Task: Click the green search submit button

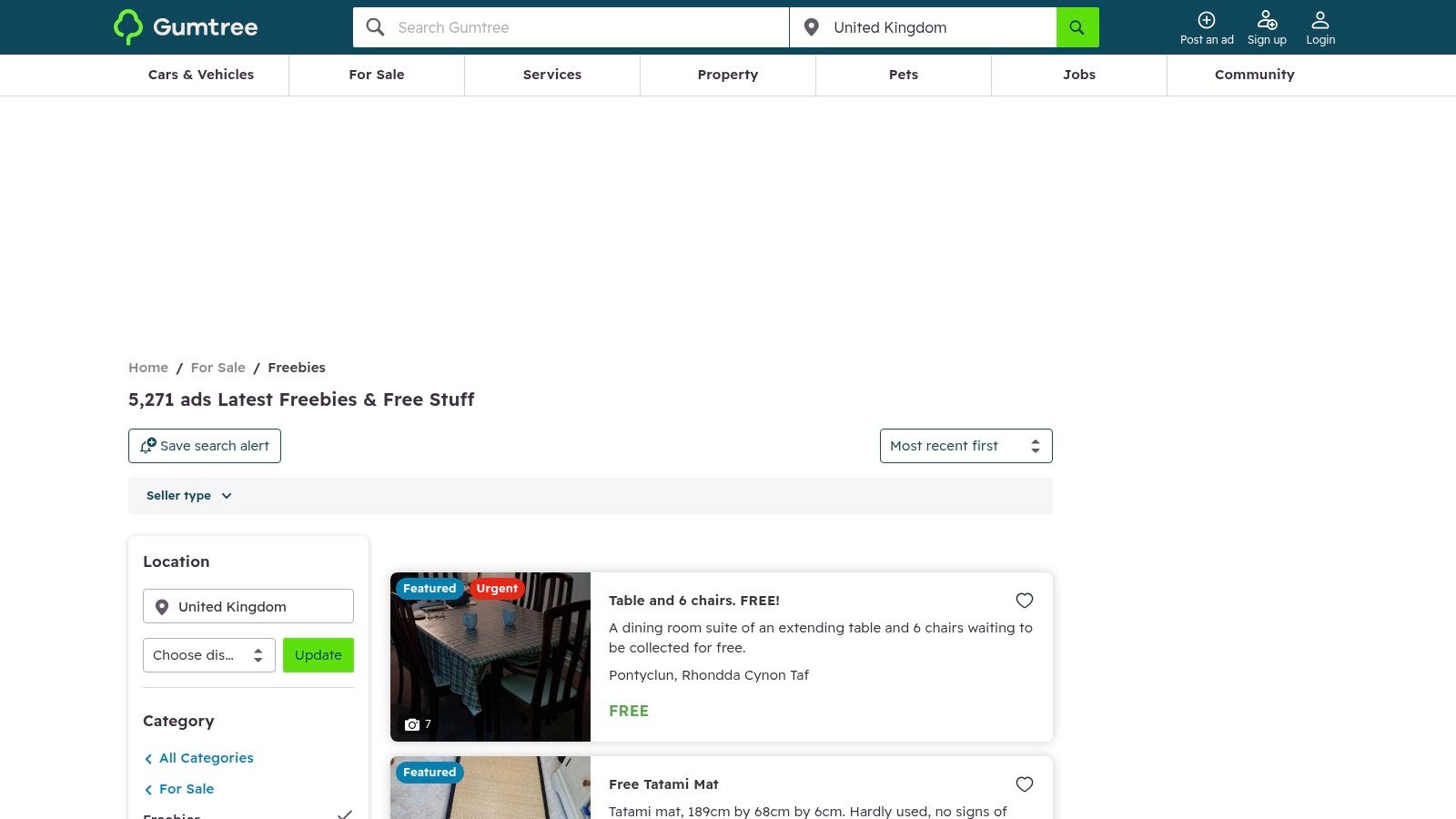Action: click(x=1077, y=27)
